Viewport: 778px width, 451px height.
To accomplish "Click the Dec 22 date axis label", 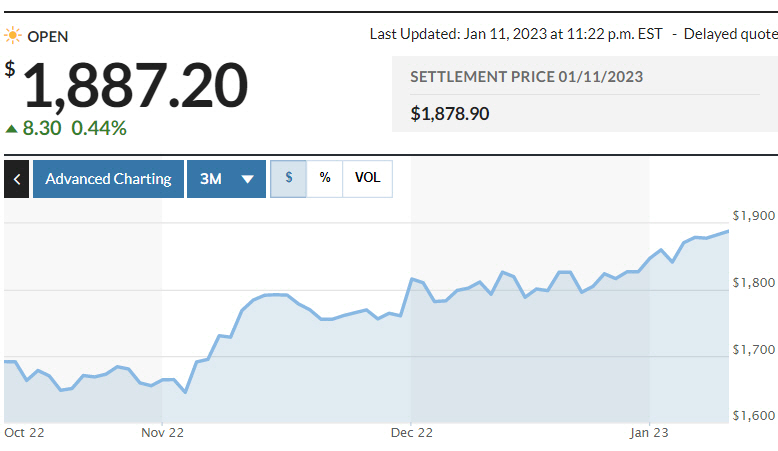I will coord(411,433).
